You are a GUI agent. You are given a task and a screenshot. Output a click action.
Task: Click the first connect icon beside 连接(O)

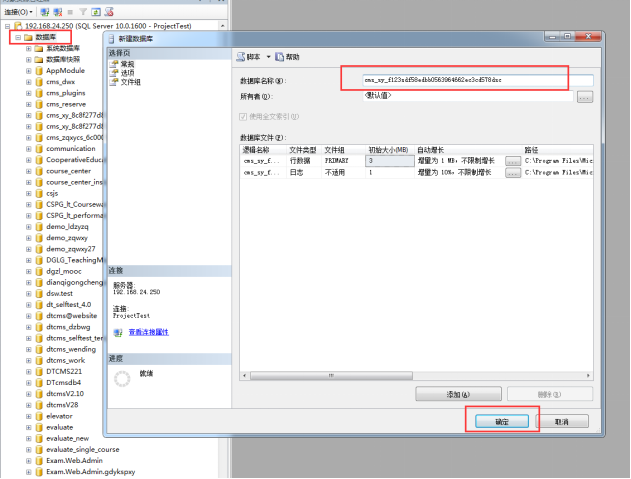pyautogui.click(x=45, y=11)
